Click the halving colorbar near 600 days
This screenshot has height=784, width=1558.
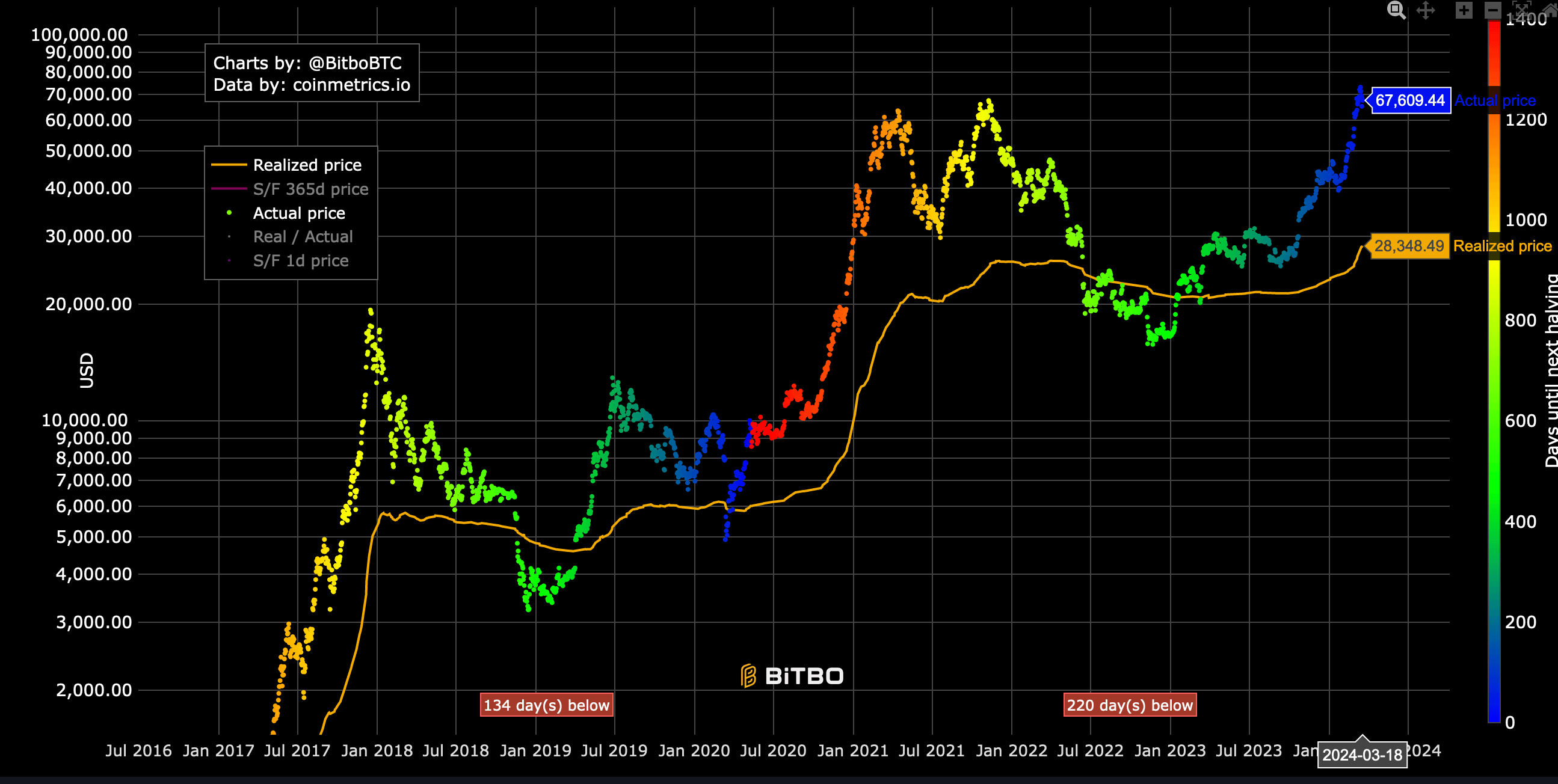[1494, 421]
